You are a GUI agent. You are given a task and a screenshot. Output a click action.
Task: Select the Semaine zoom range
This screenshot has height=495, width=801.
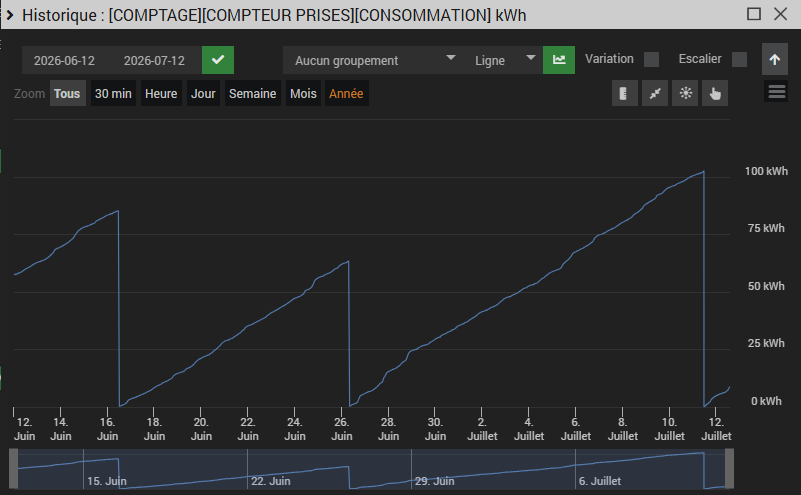252,93
